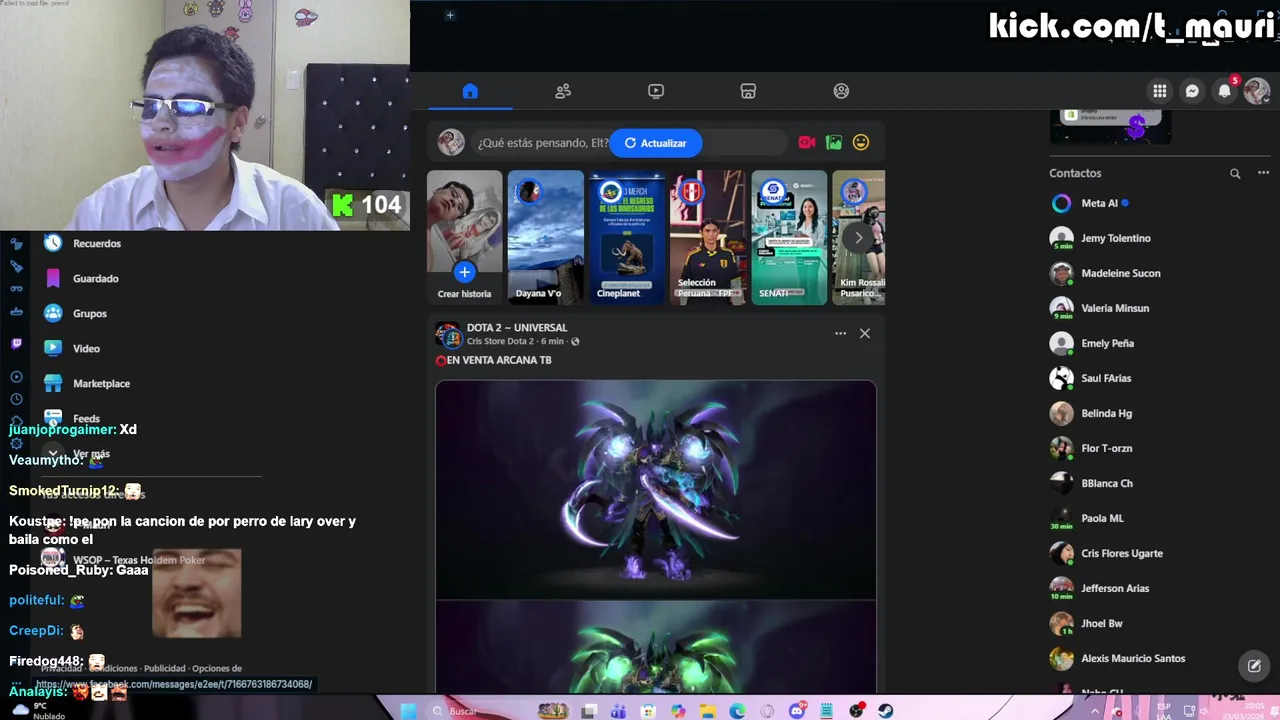Search contacts with the magnifier icon
The width and height of the screenshot is (1280, 720).
pyautogui.click(x=1235, y=173)
